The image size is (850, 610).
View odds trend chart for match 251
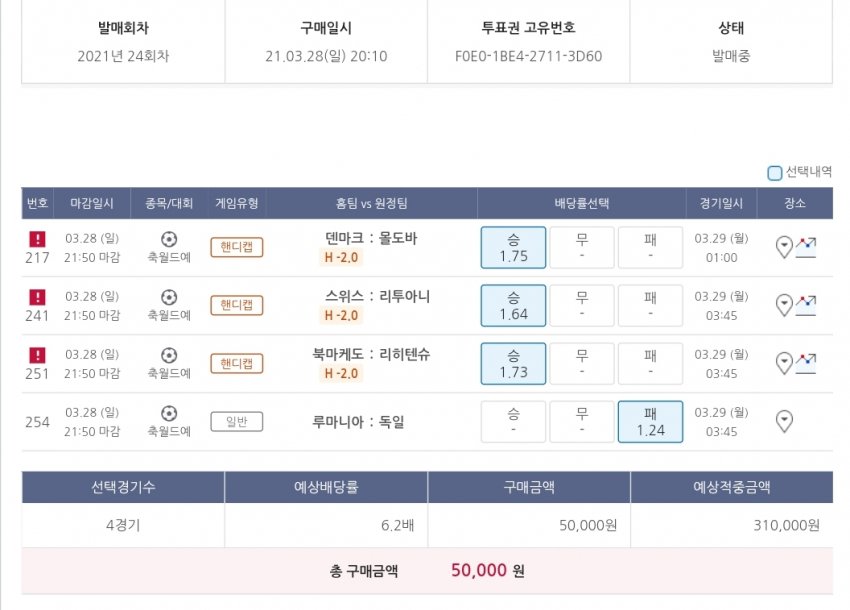tap(806, 361)
